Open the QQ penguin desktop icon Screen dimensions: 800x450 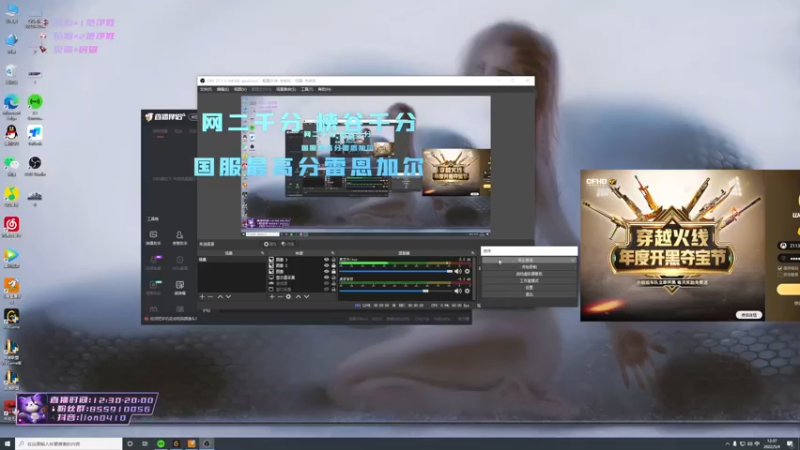point(11,136)
